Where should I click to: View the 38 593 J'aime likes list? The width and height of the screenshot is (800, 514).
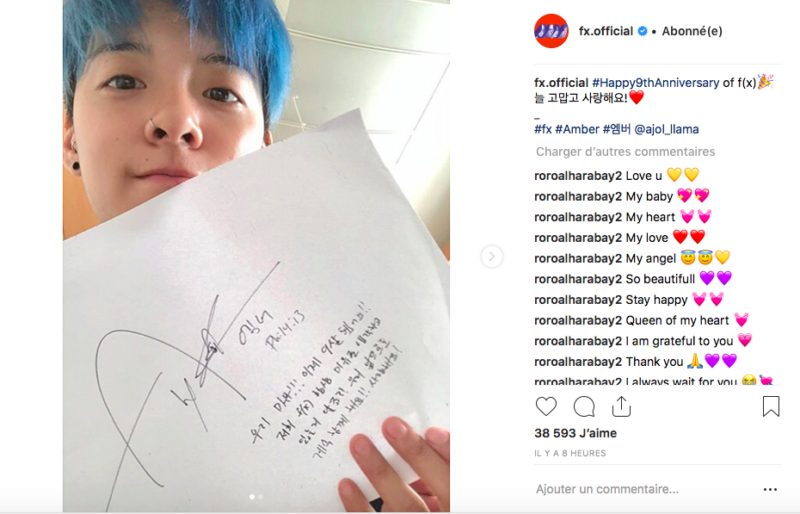[576, 433]
